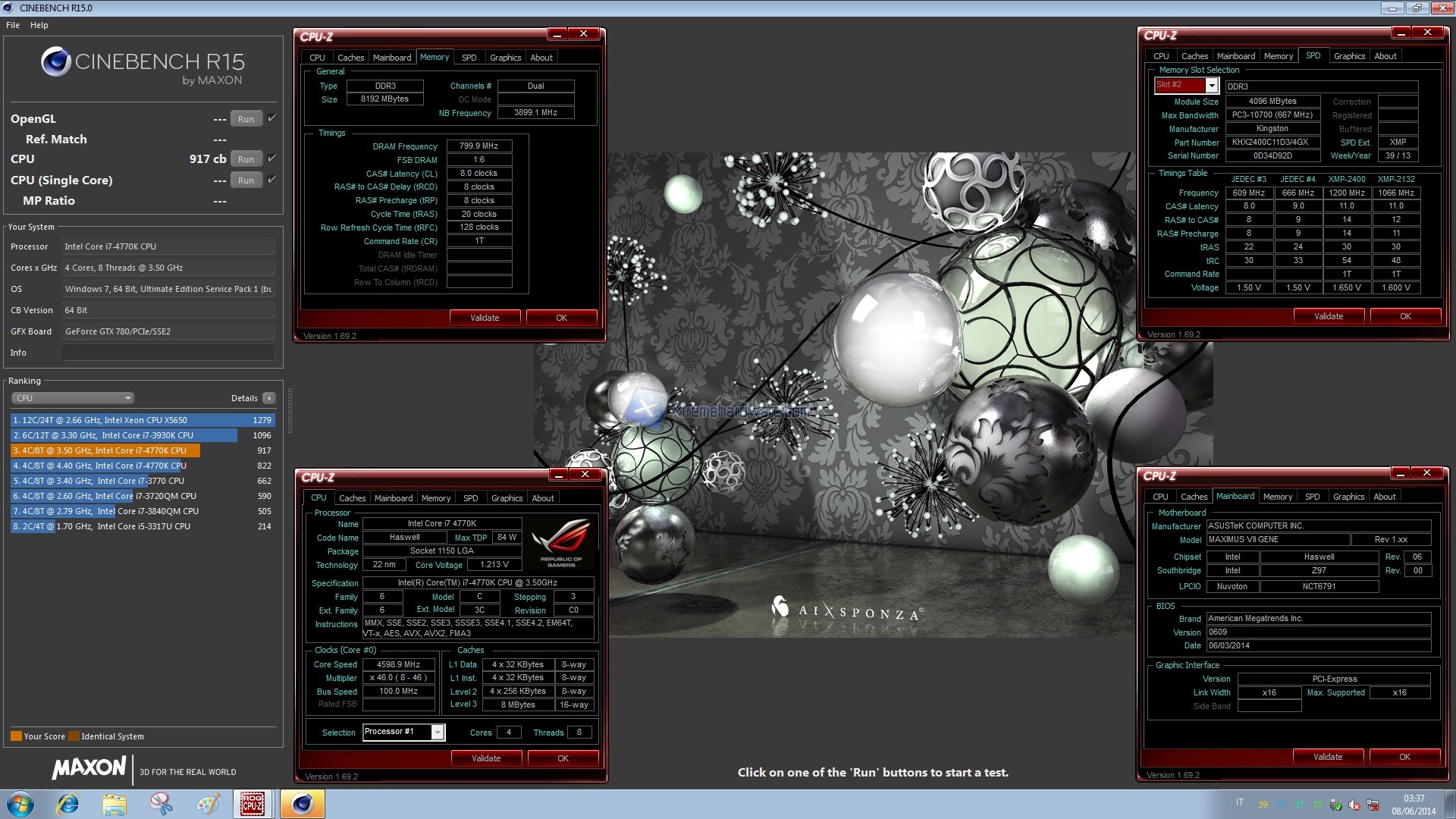This screenshot has width=1456, height=819.
Task: Open the Memory Slot #2 dropdown
Action: pyautogui.click(x=1211, y=86)
